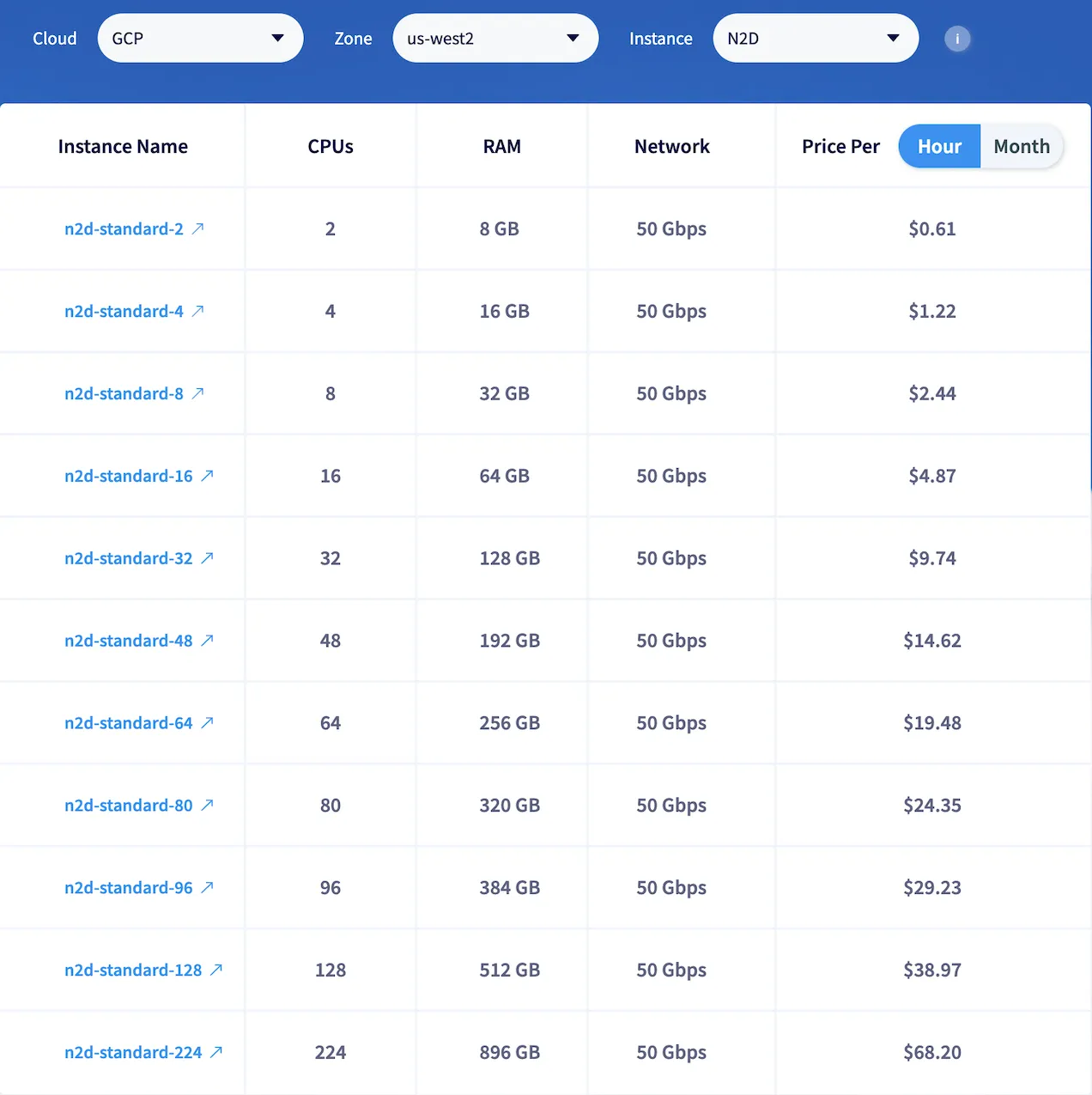Open the n2d-standard-48 instance link

click(x=129, y=640)
